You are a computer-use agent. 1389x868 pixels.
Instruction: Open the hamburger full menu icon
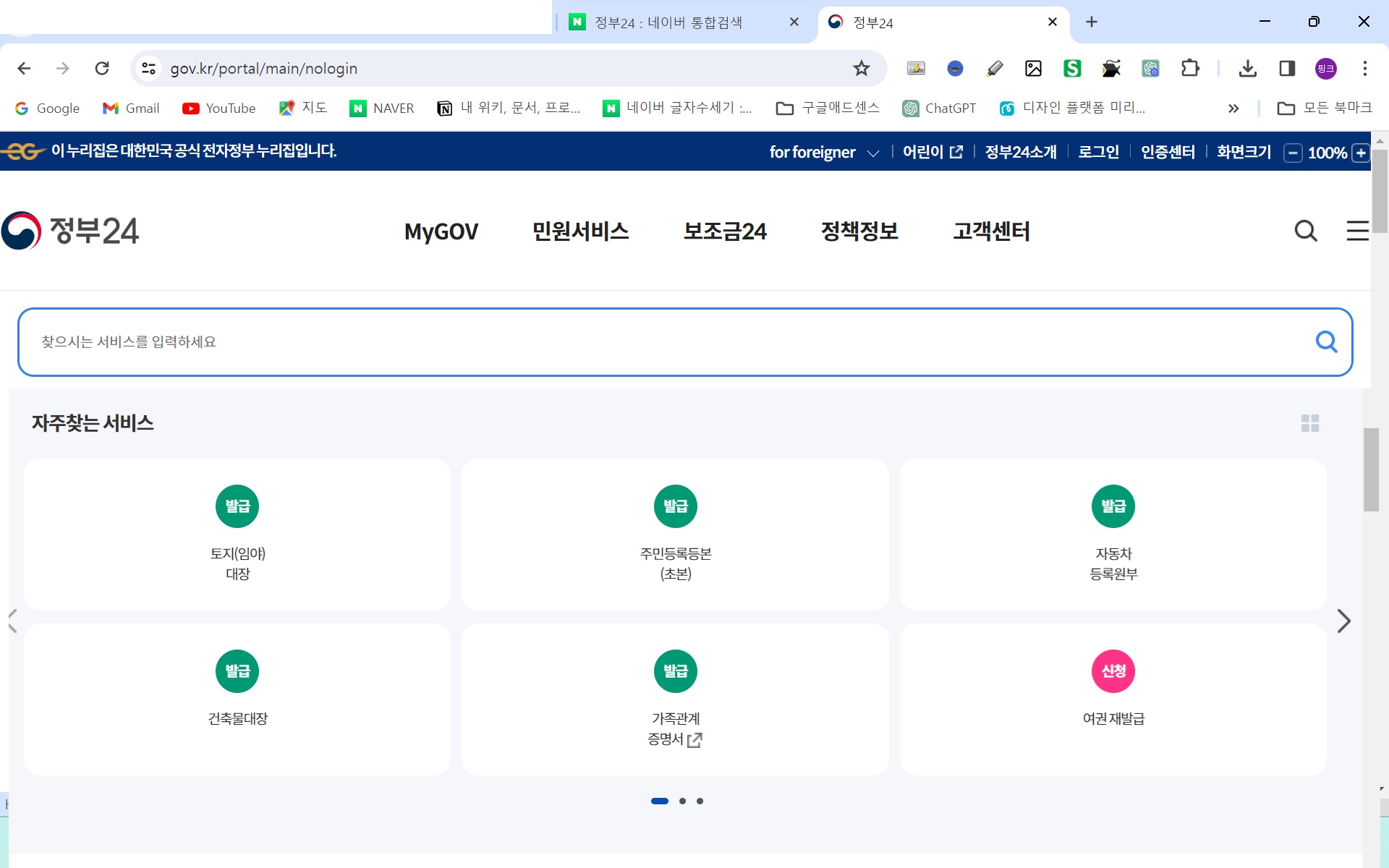coord(1356,231)
